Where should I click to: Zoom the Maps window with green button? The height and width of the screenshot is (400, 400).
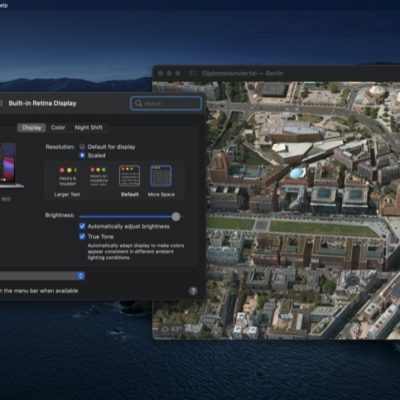[178, 73]
